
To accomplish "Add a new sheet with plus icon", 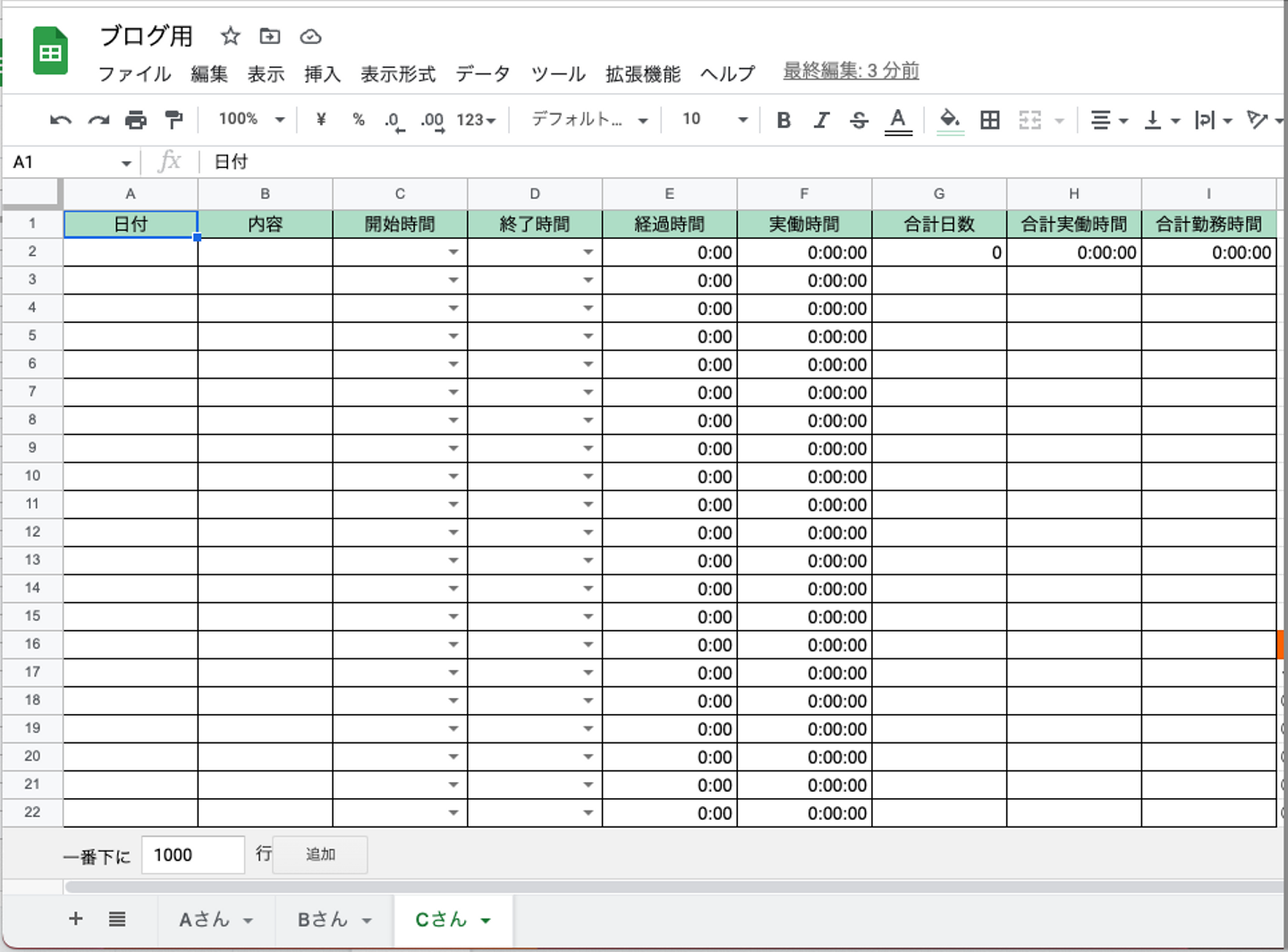I will coord(76,919).
